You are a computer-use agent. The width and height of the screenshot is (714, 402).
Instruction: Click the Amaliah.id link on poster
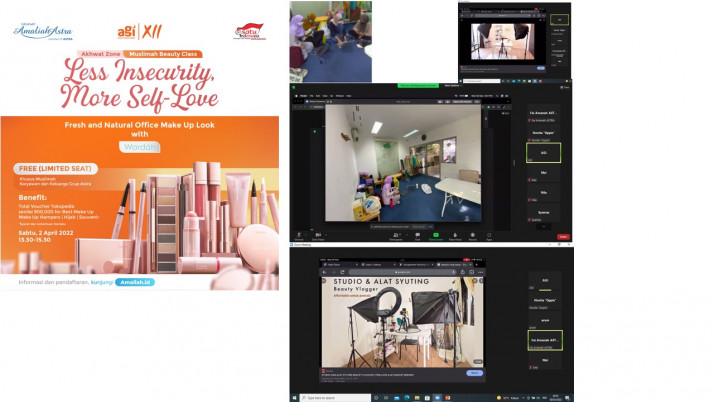click(140, 283)
